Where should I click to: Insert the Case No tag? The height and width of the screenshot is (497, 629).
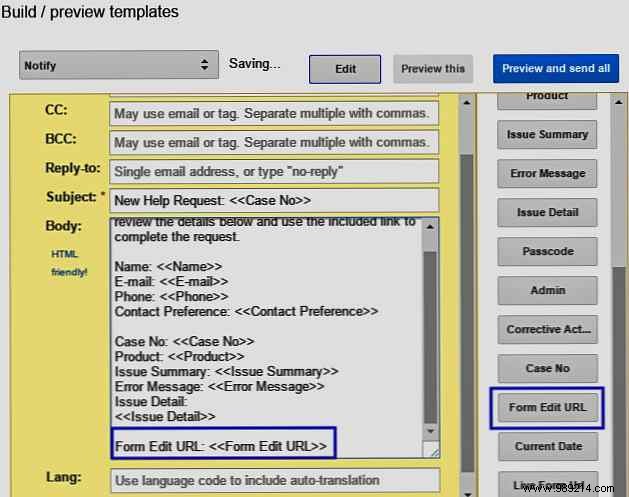547,368
